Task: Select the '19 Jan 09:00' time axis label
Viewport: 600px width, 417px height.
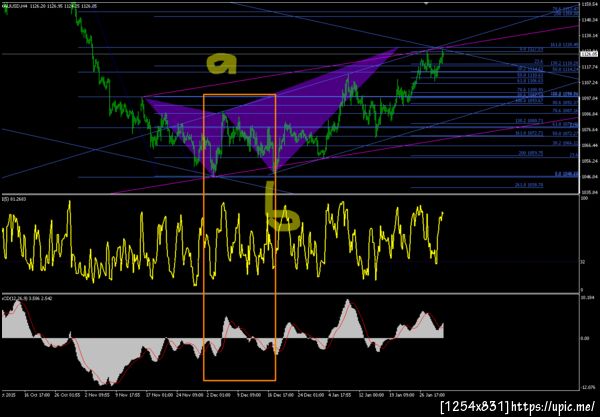Action: (402, 394)
